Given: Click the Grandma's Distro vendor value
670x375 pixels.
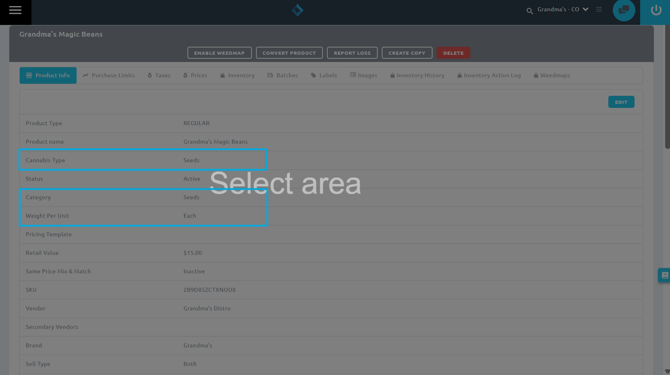Looking at the screenshot, I should pyautogui.click(x=207, y=308).
